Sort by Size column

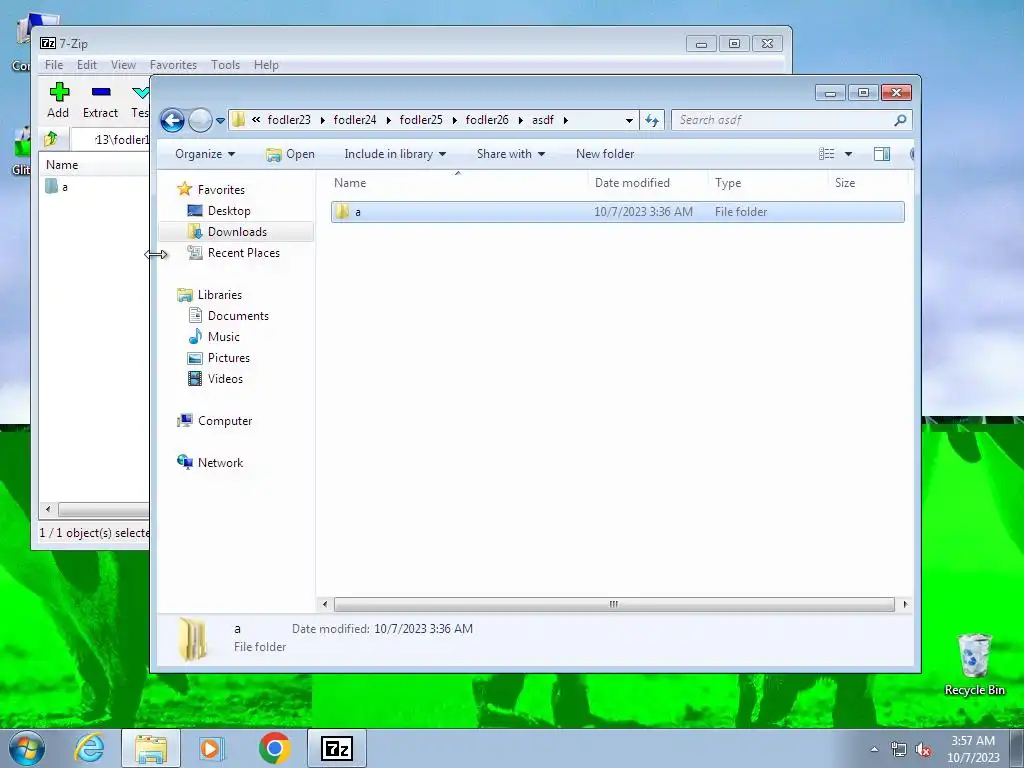(x=869, y=183)
